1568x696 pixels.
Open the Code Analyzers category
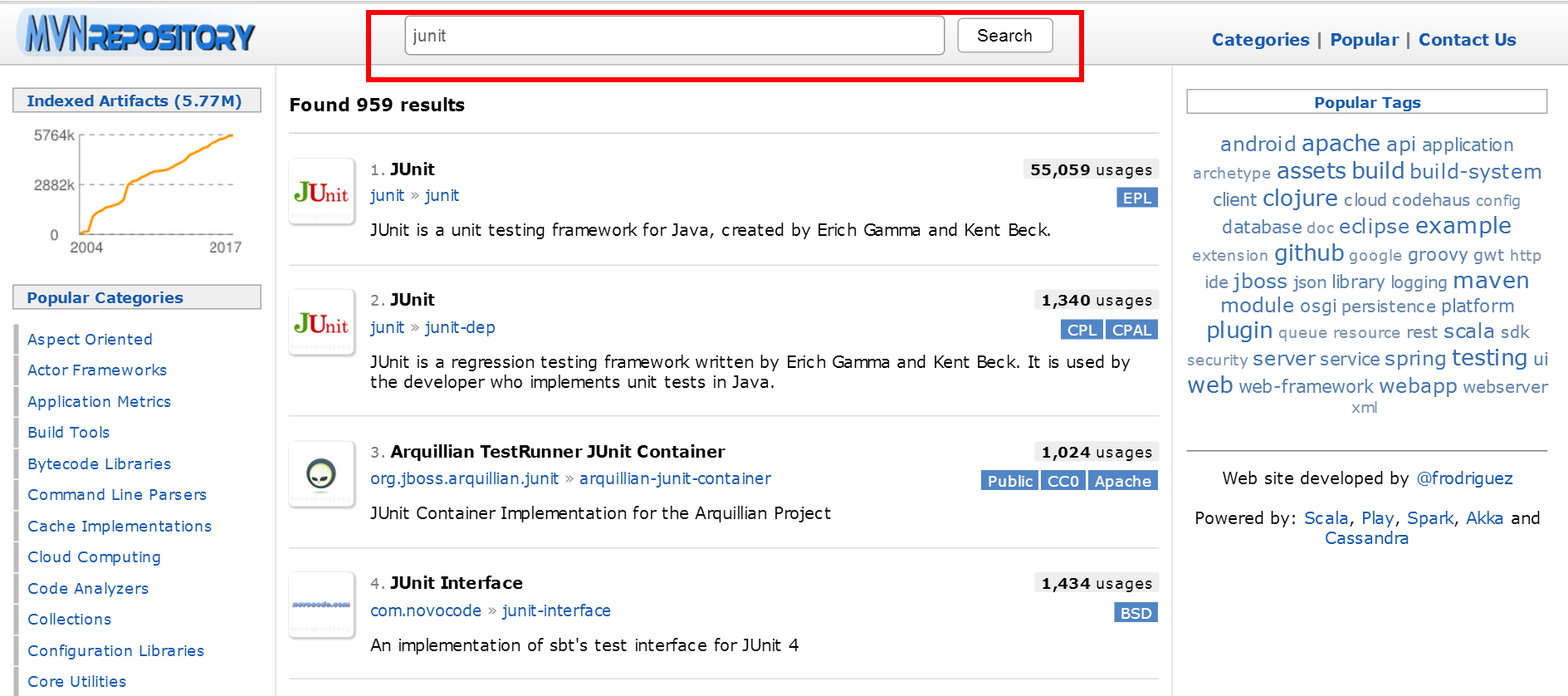88,588
